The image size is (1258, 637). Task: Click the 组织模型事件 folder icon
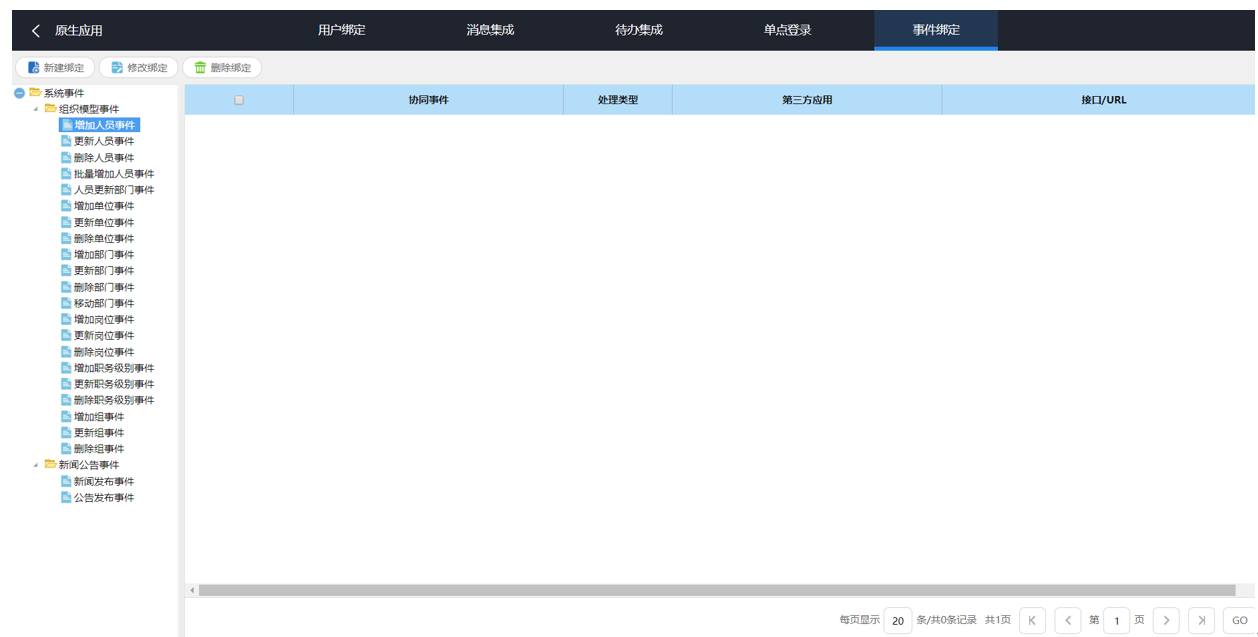click(50, 109)
